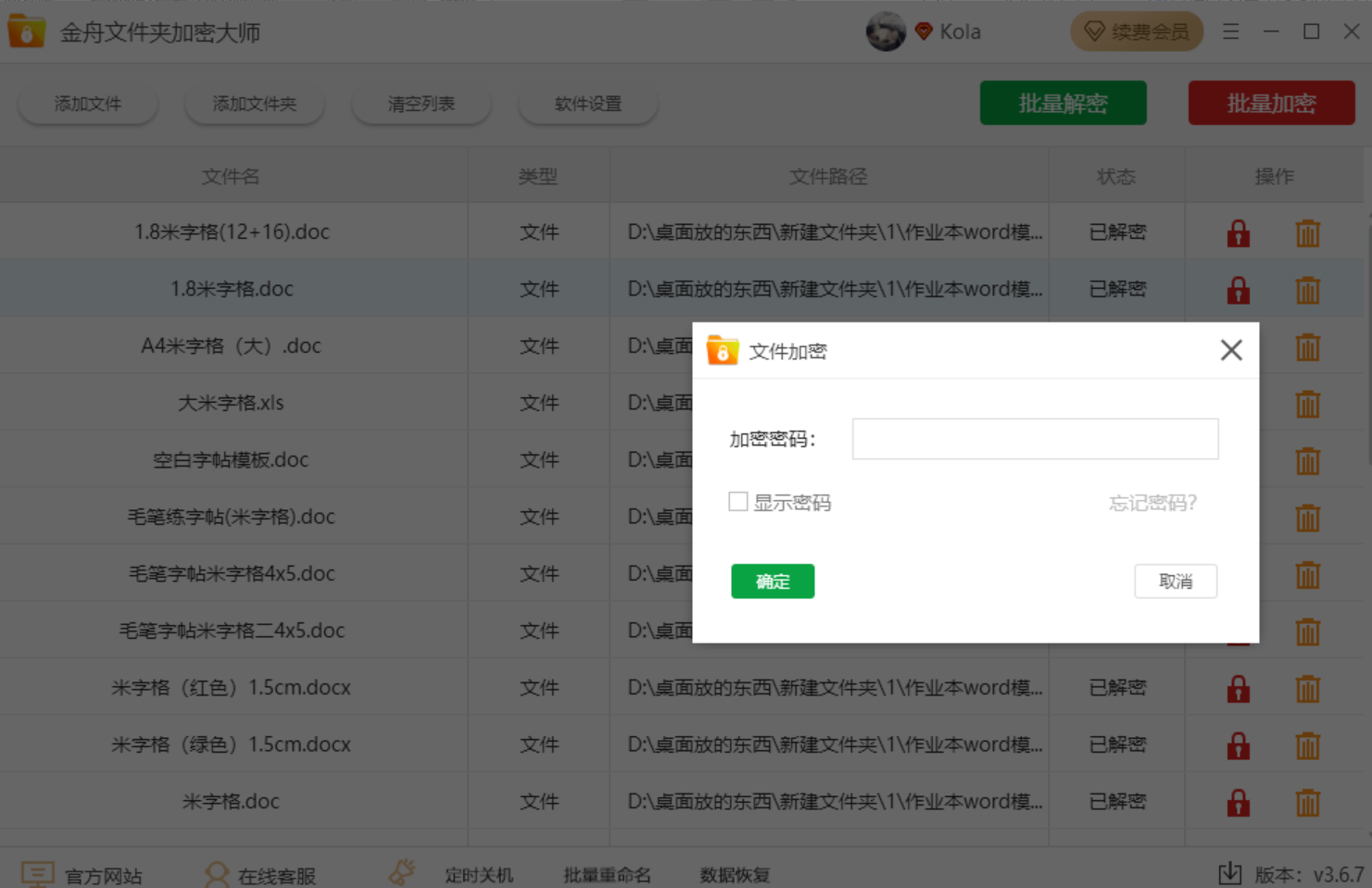Screen dimensions: 1372x888
Task: Click the red lock icon for 1.8米字格.doc
Action: (1237, 289)
